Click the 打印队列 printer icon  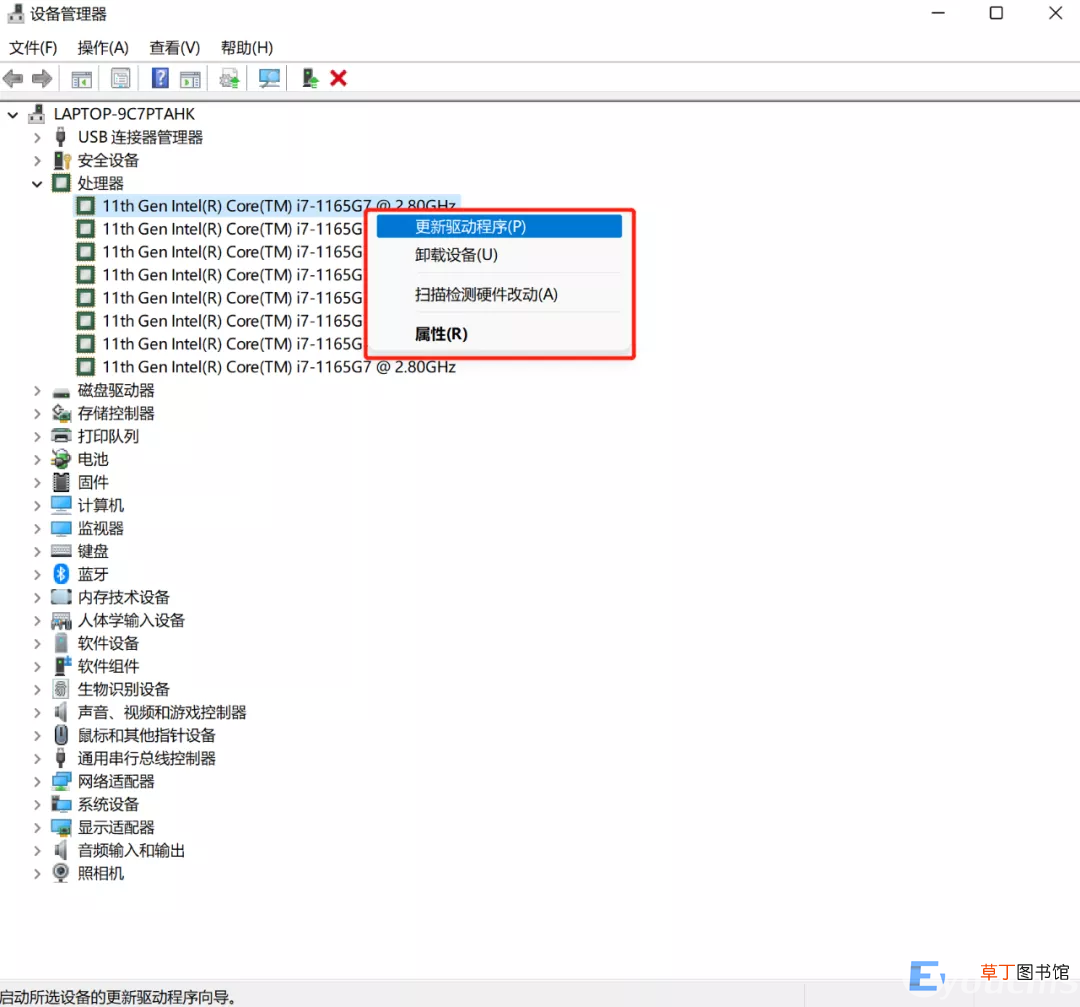[x=61, y=436]
